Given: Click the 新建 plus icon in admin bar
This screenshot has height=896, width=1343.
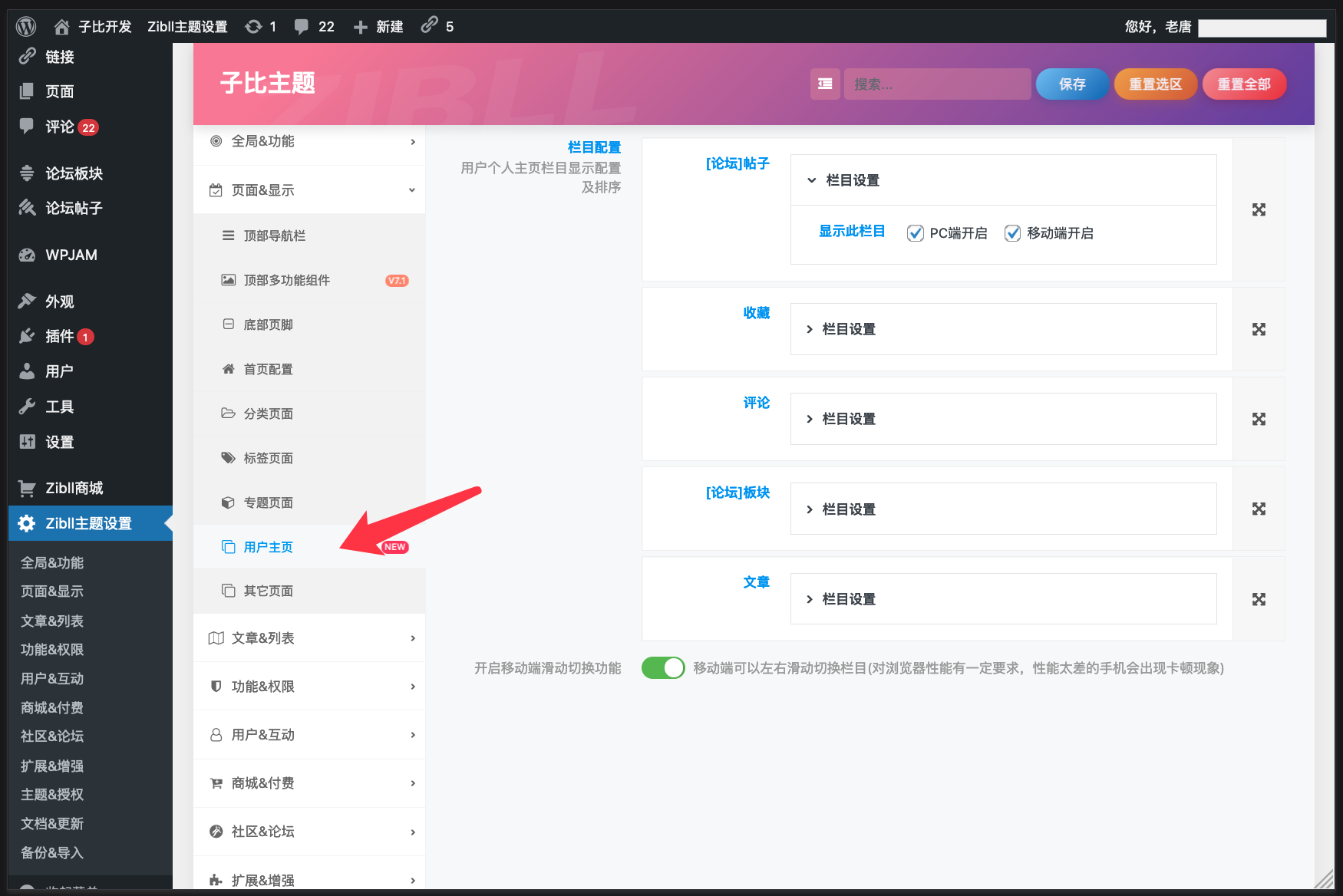Looking at the screenshot, I should pyautogui.click(x=359, y=25).
